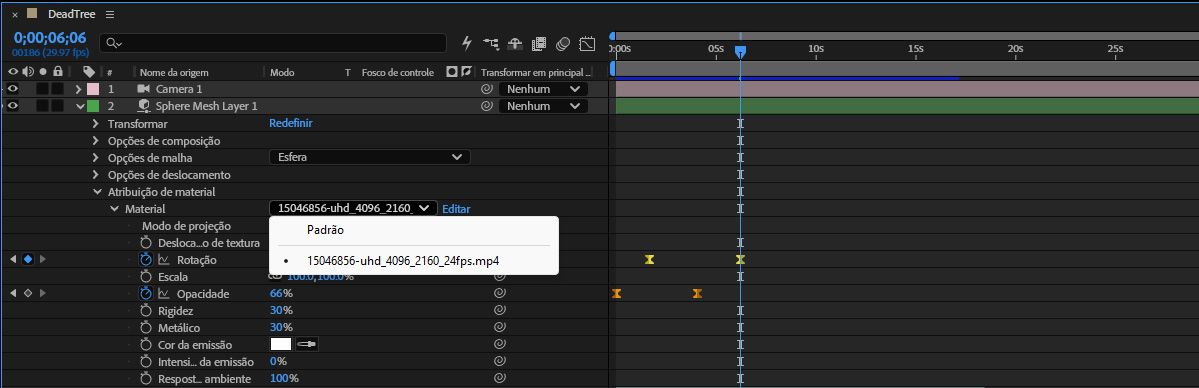
Task: Close the DeadTree composition tab
Action: coord(15,15)
